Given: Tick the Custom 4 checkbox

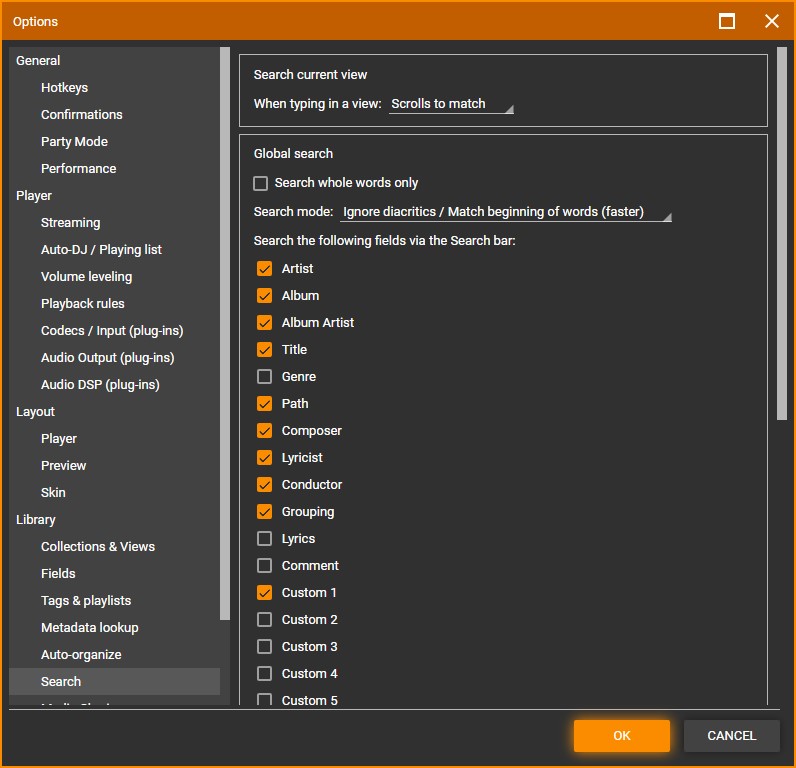Looking at the screenshot, I should (x=264, y=674).
